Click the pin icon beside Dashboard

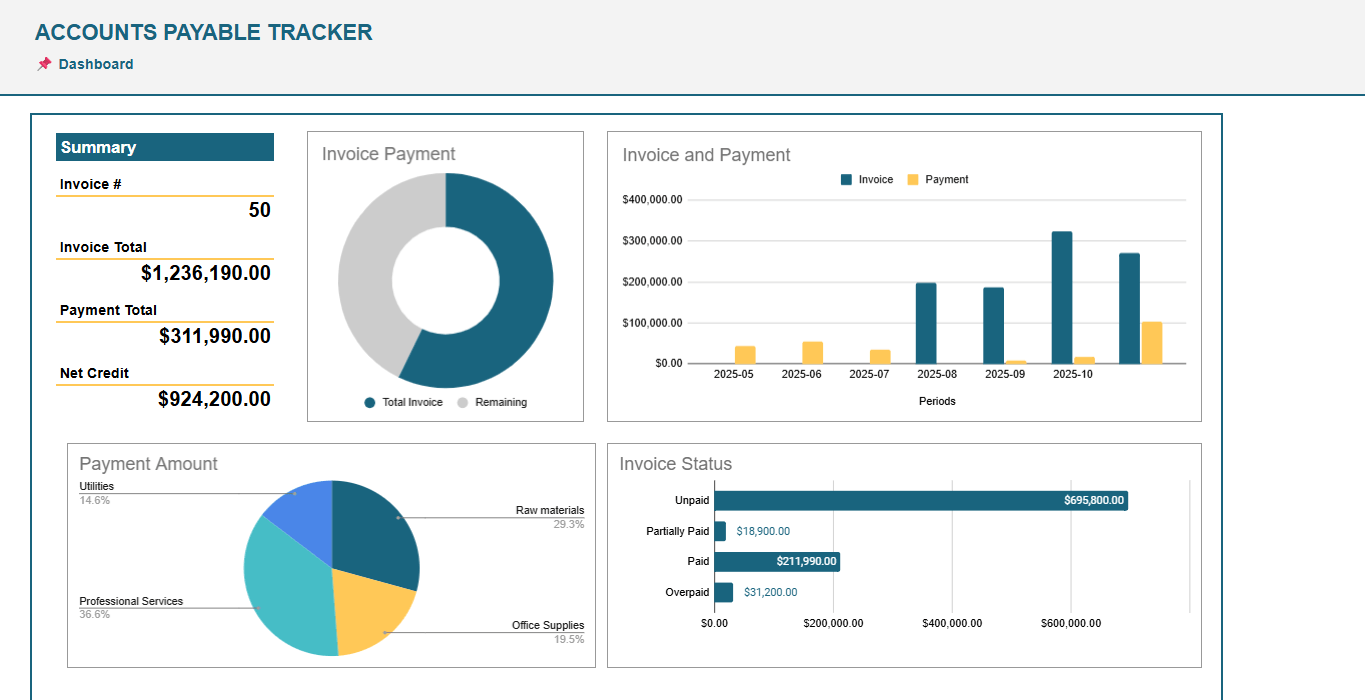43,63
